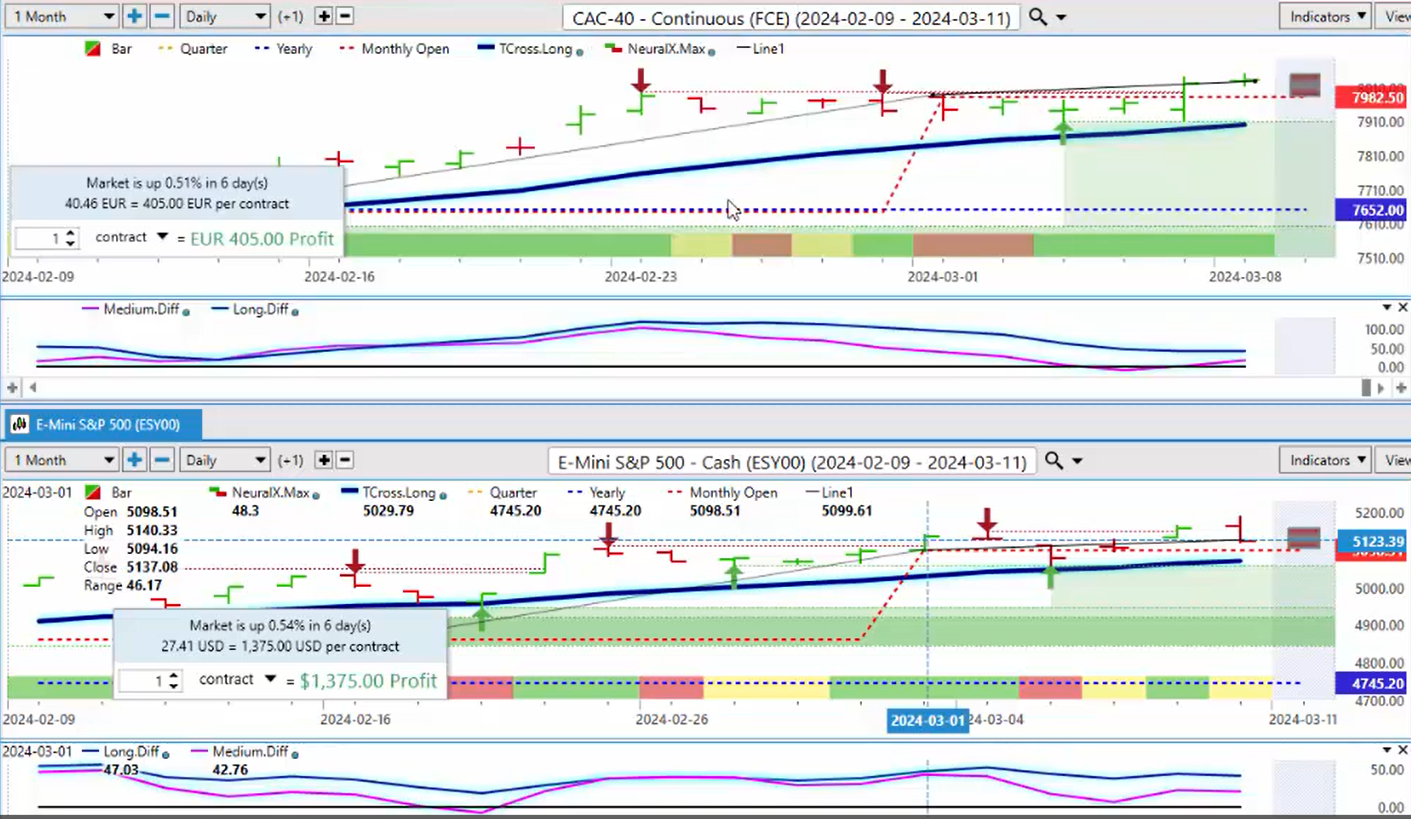Toggle NeuralX.Max legend on E-Mini chart
The width and height of the screenshot is (1411, 819).
(x=262, y=492)
